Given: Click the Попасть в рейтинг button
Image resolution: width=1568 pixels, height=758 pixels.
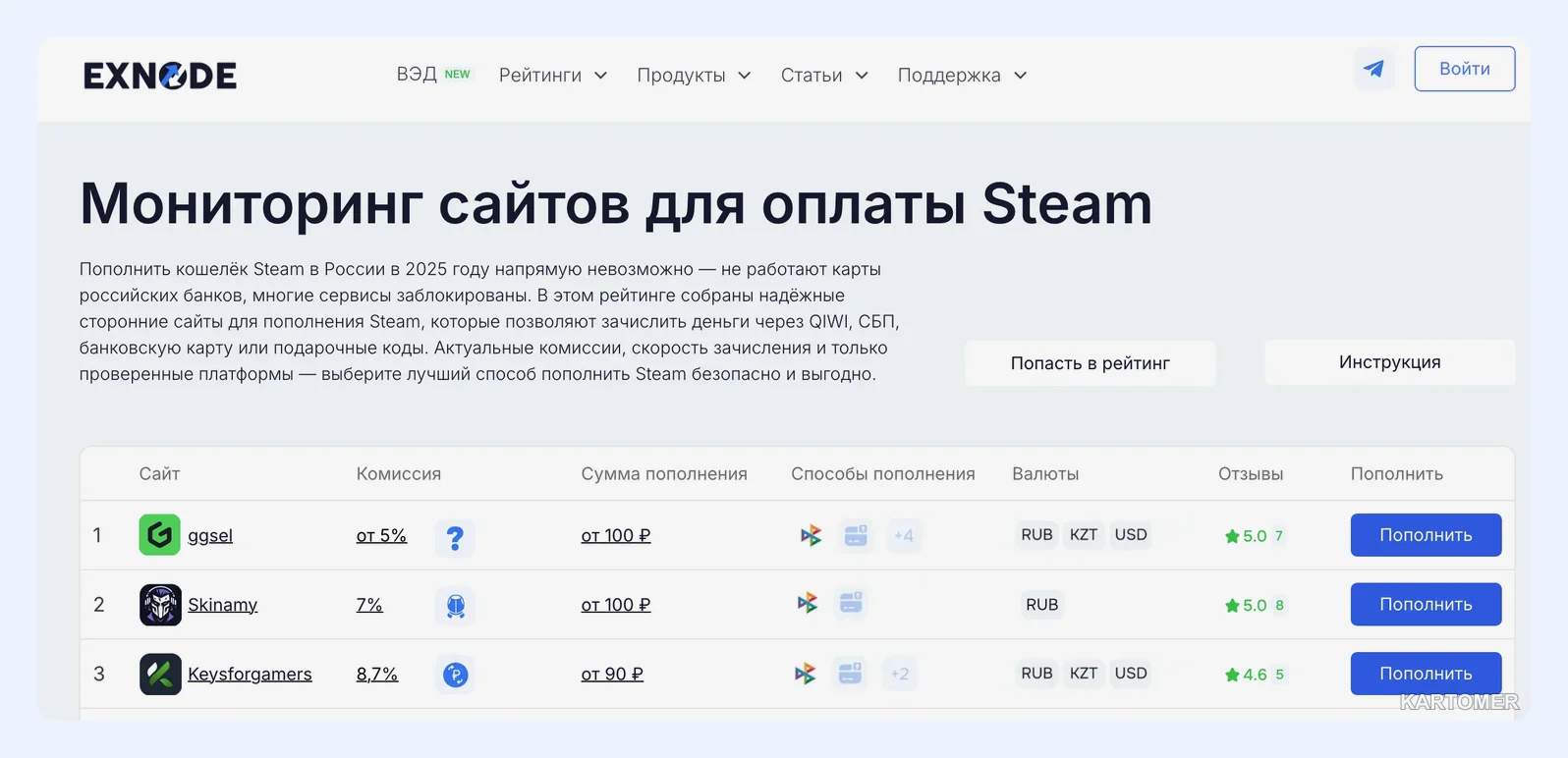Looking at the screenshot, I should [x=1091, y=363].
